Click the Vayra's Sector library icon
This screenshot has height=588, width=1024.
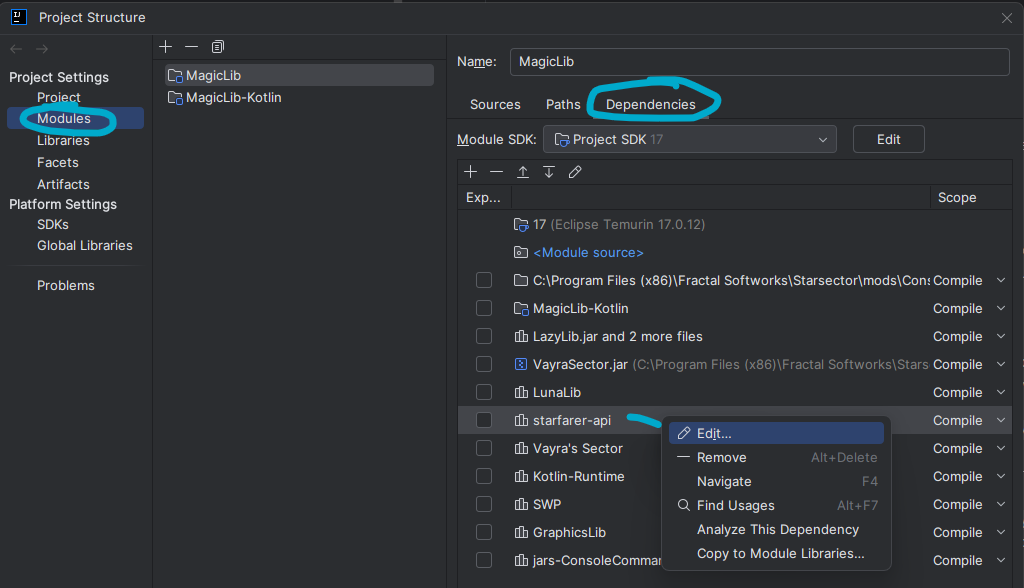(520, 448)
